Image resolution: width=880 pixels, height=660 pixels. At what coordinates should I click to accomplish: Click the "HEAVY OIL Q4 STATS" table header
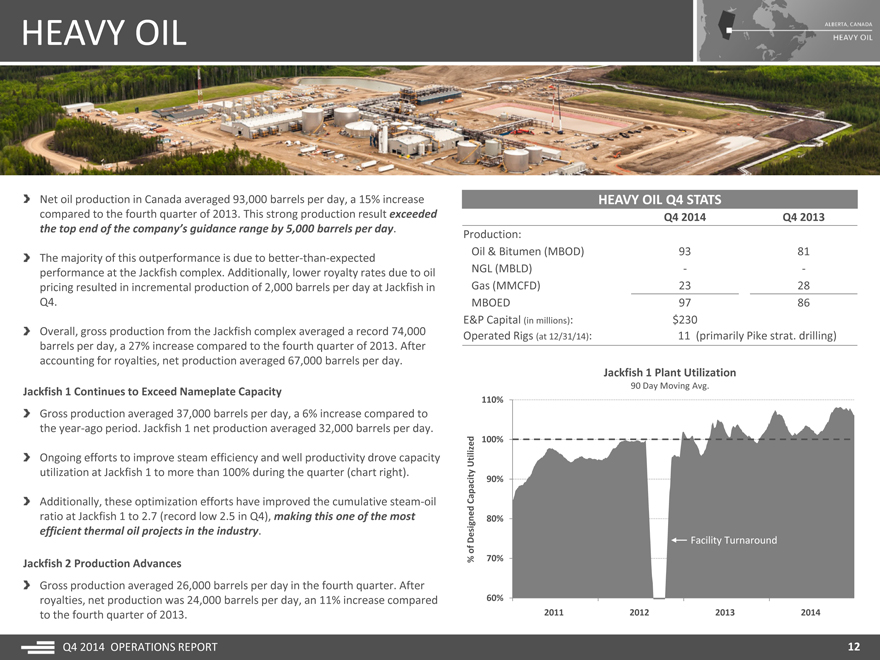659,199
